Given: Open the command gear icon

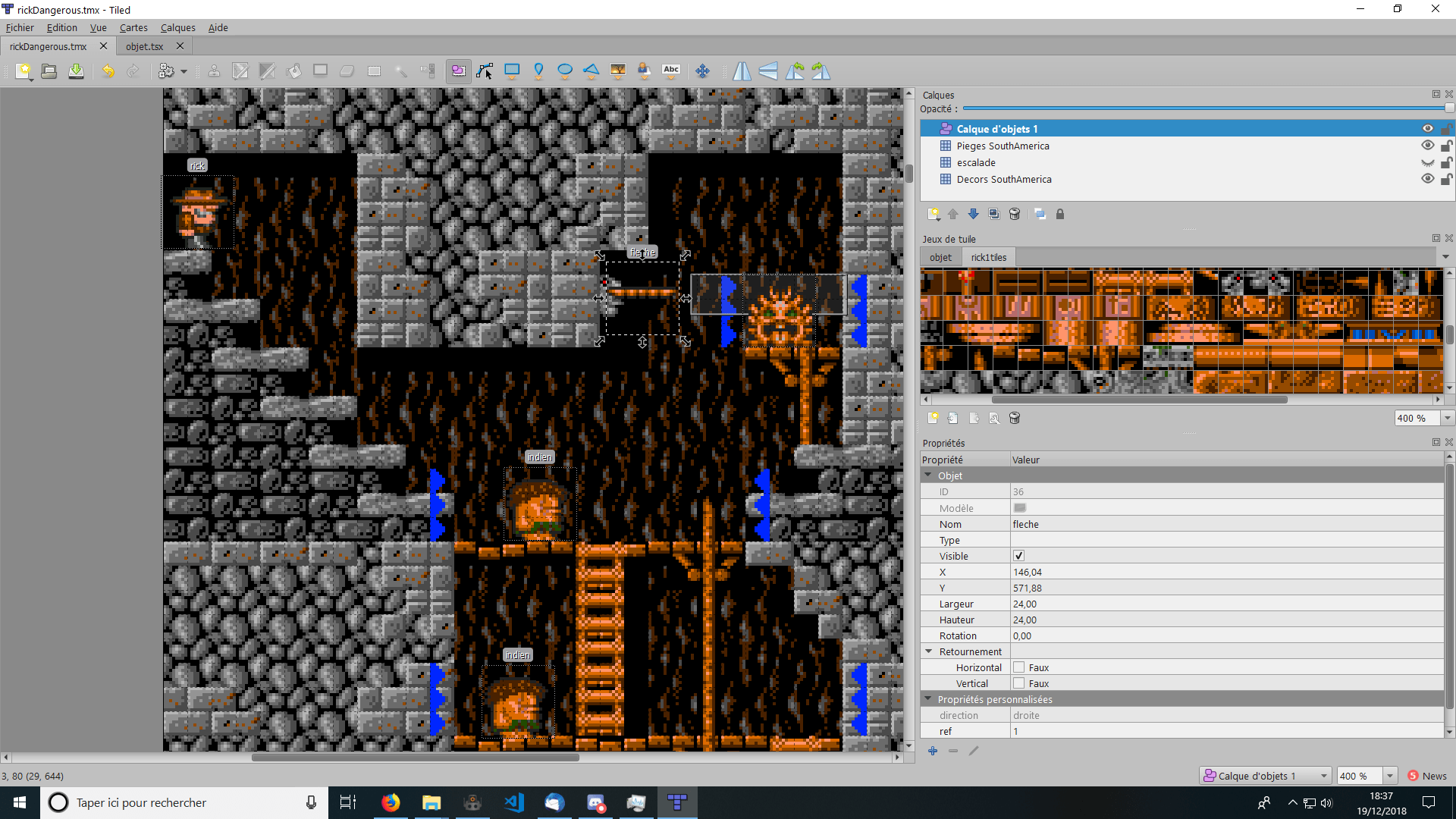Looking at the screenshot, I should click(166, 71).
